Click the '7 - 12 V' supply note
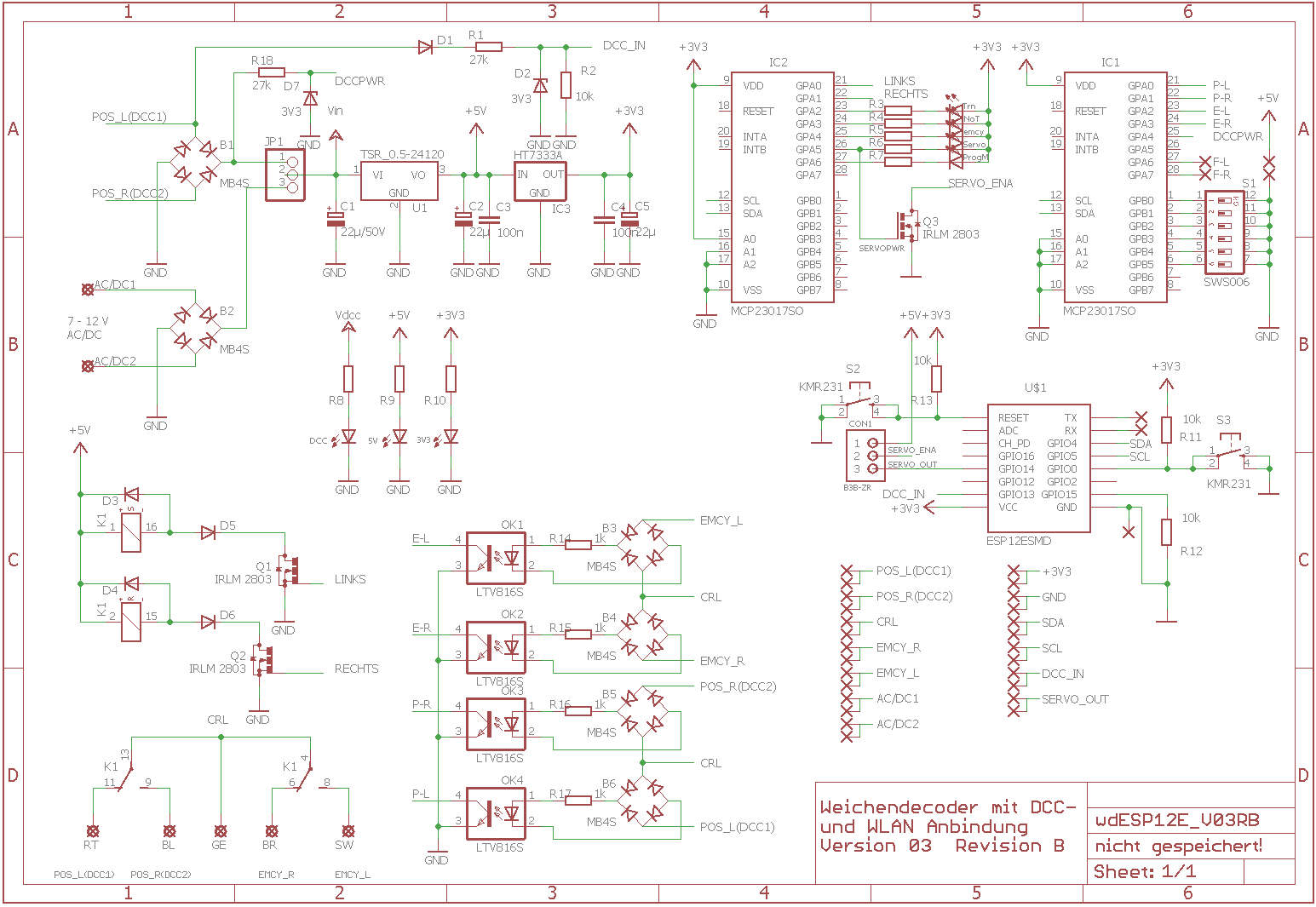 pos(88,321)
